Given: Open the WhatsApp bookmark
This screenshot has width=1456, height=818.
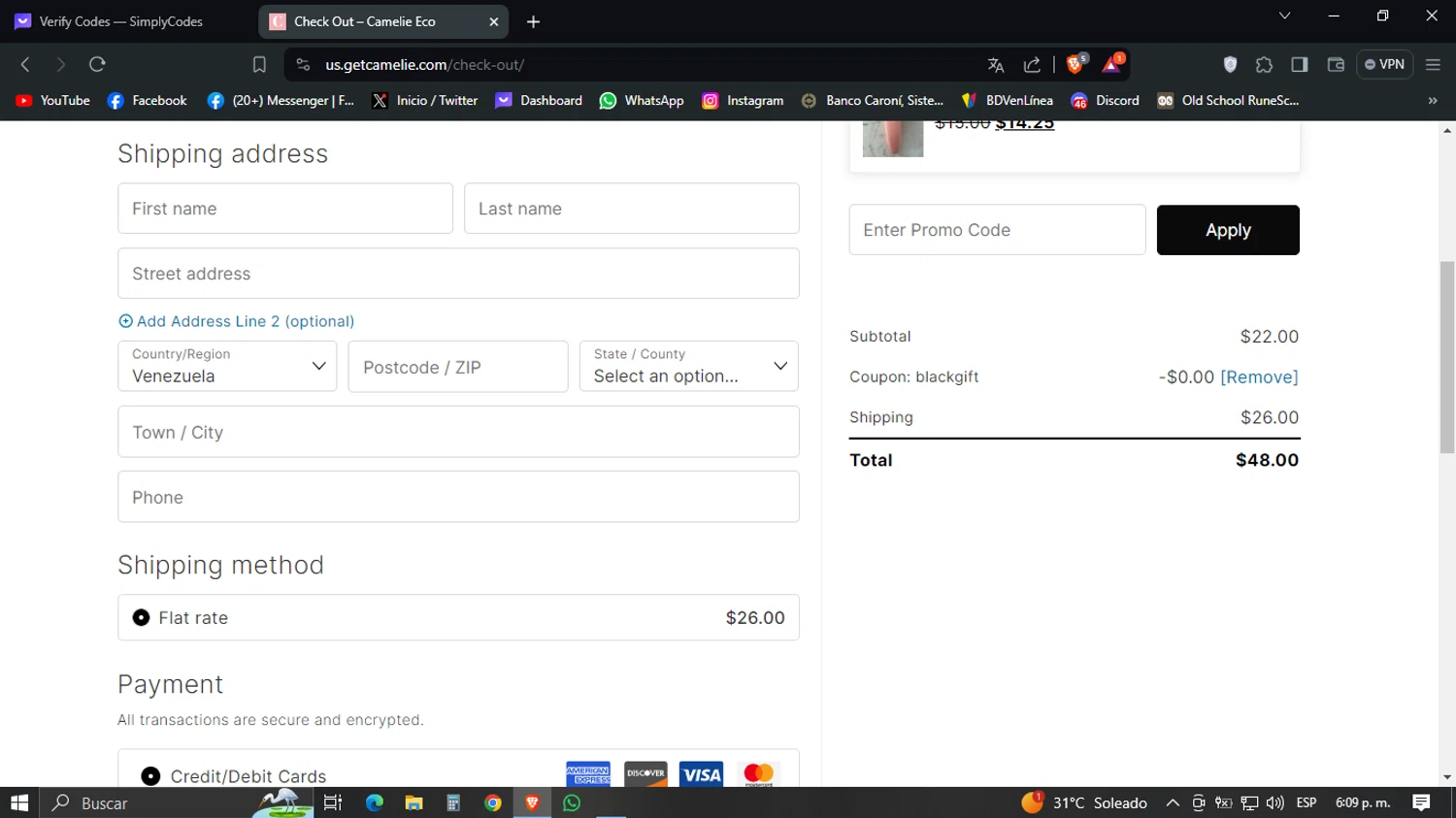Looking at the screenshot, I should click(642, 101).
